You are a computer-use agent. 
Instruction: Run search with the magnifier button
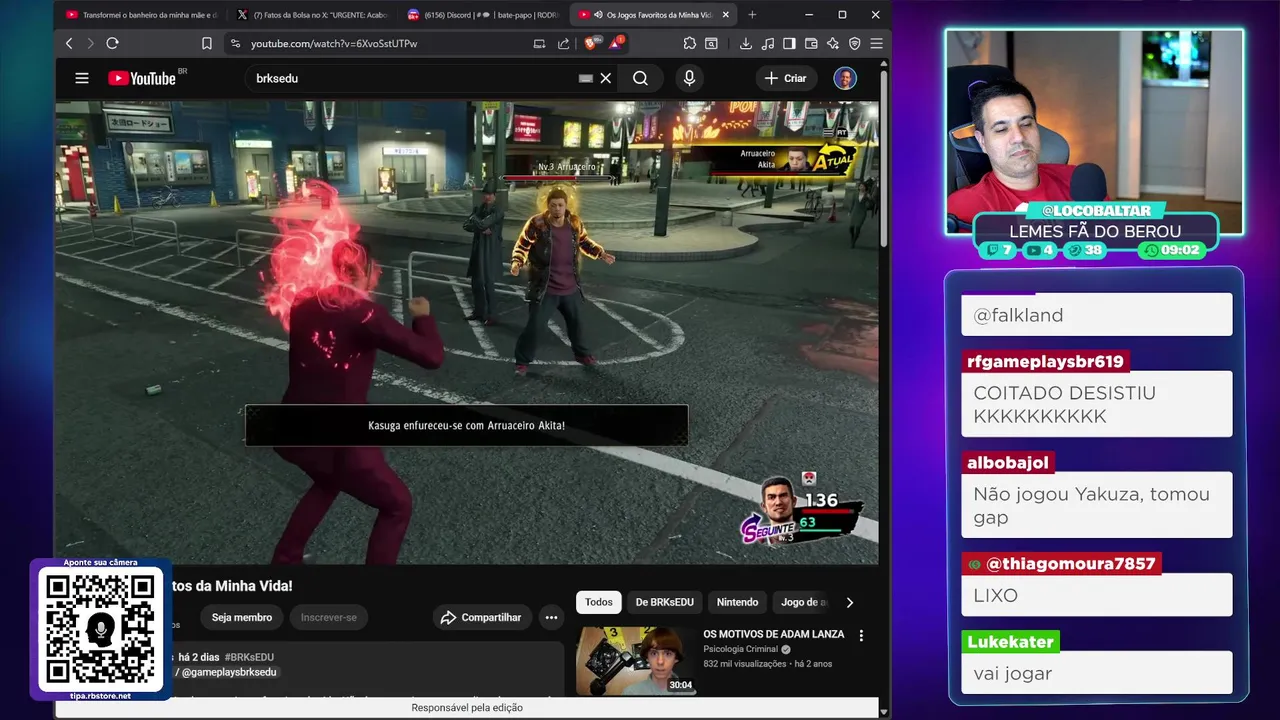point(640,78)
